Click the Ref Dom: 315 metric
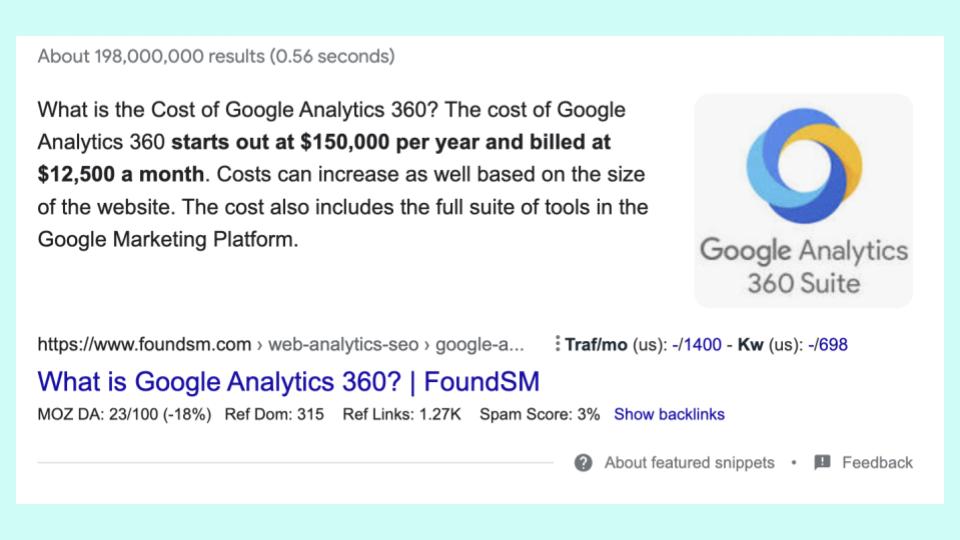 (274, 414)
